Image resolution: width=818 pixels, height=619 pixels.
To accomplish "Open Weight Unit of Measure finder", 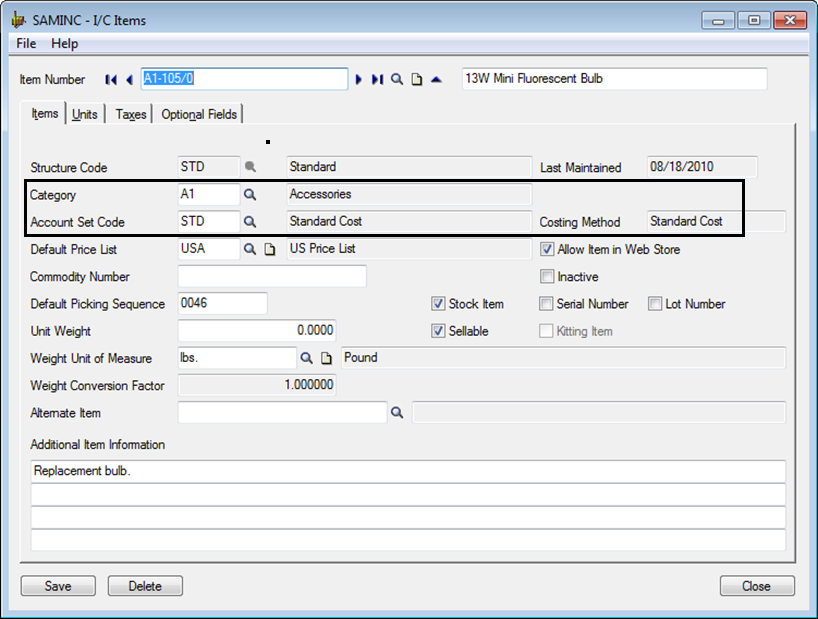I will 307,358.
